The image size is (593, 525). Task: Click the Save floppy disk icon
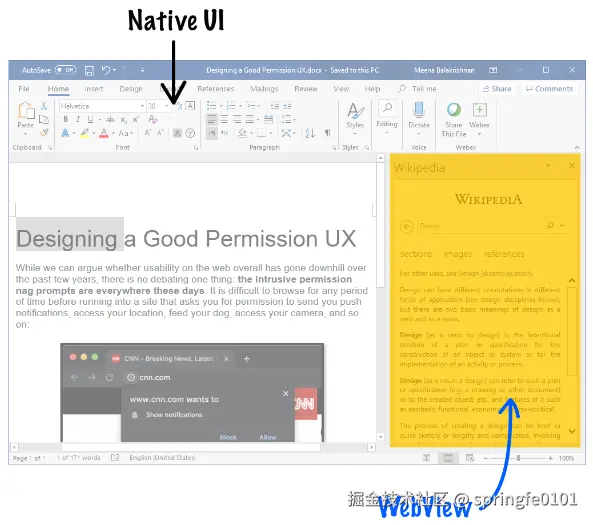tap(89, 70)
